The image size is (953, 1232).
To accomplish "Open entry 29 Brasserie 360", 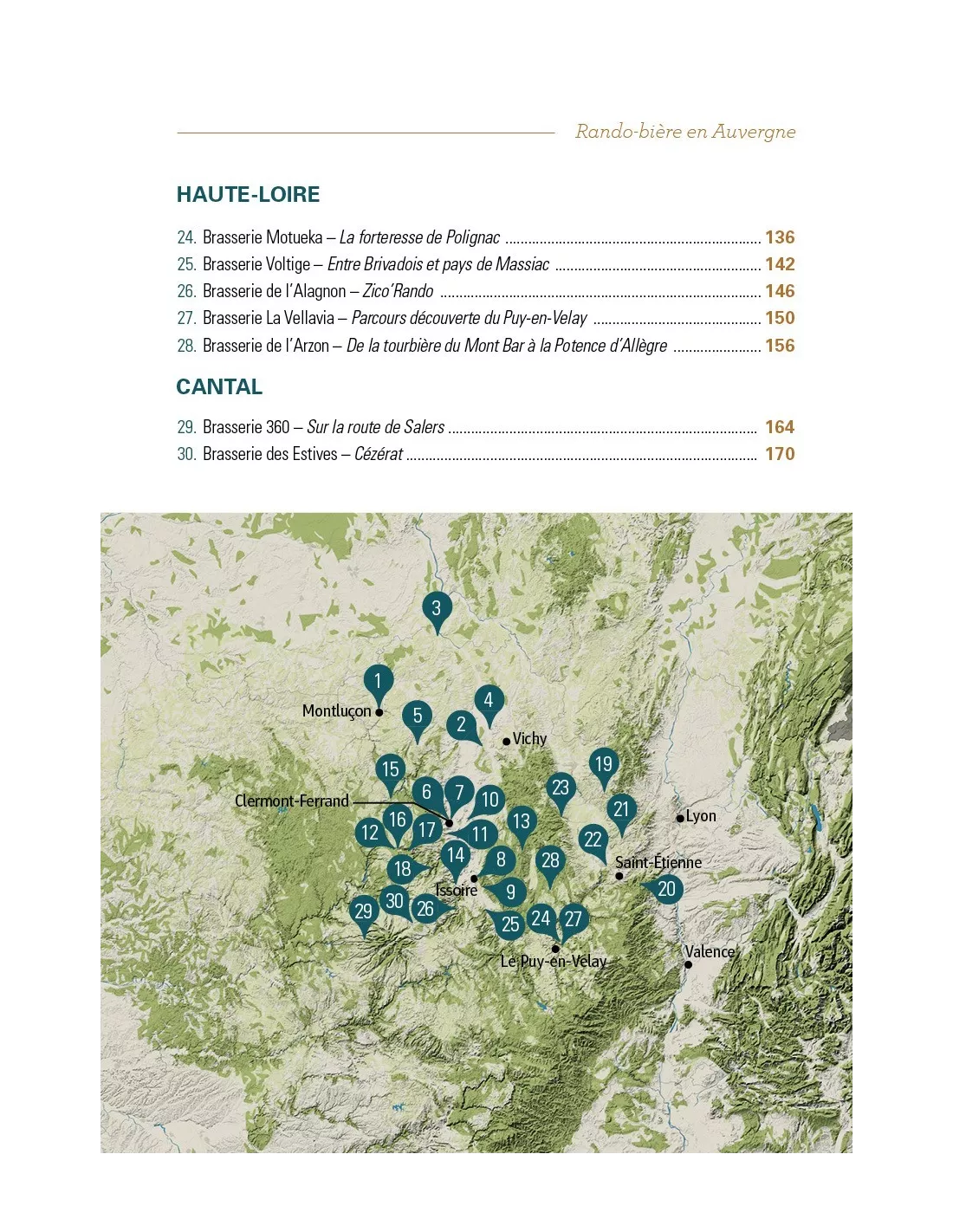I will pos(485,427).
